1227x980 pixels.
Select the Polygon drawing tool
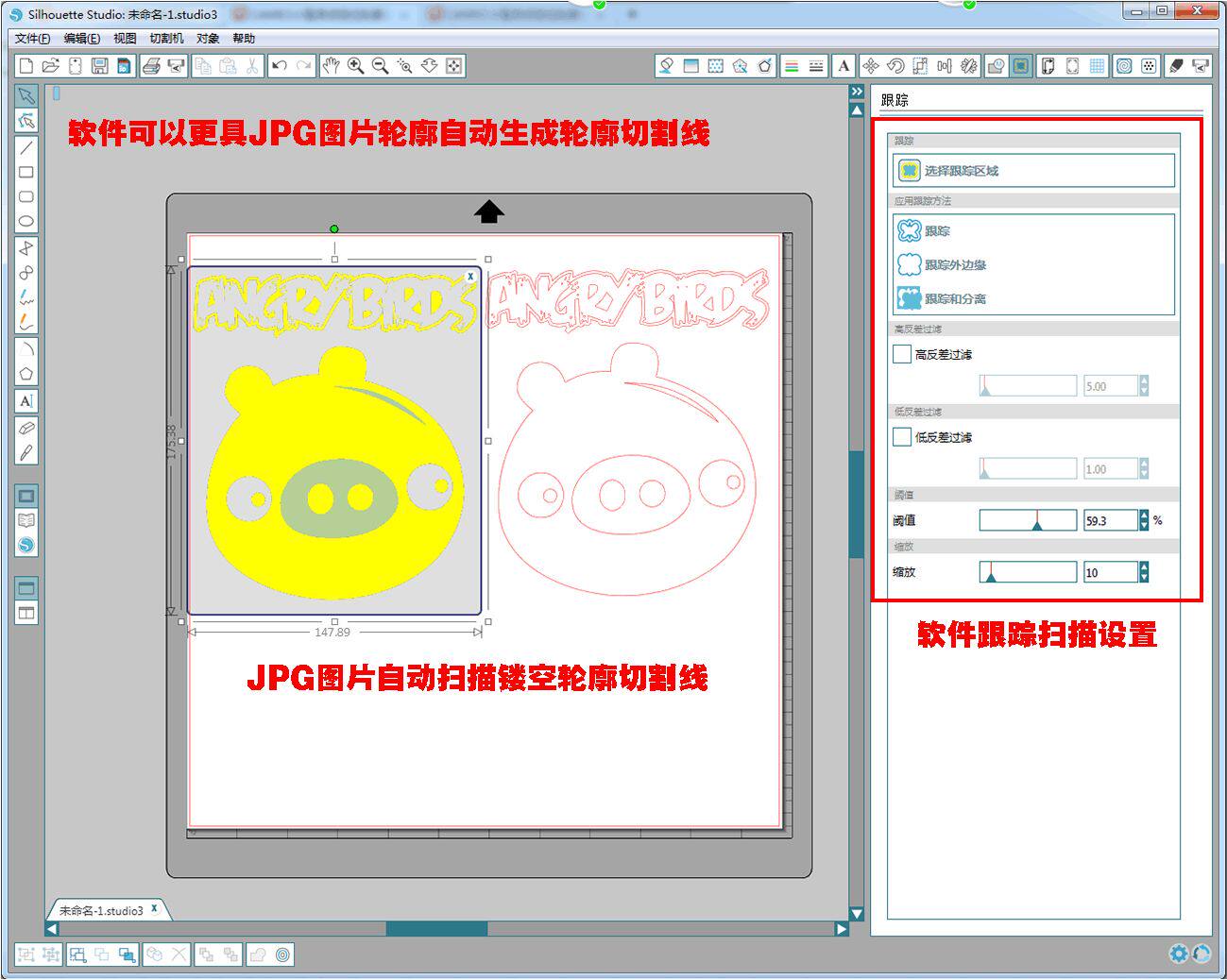click(x=26, y=247)
